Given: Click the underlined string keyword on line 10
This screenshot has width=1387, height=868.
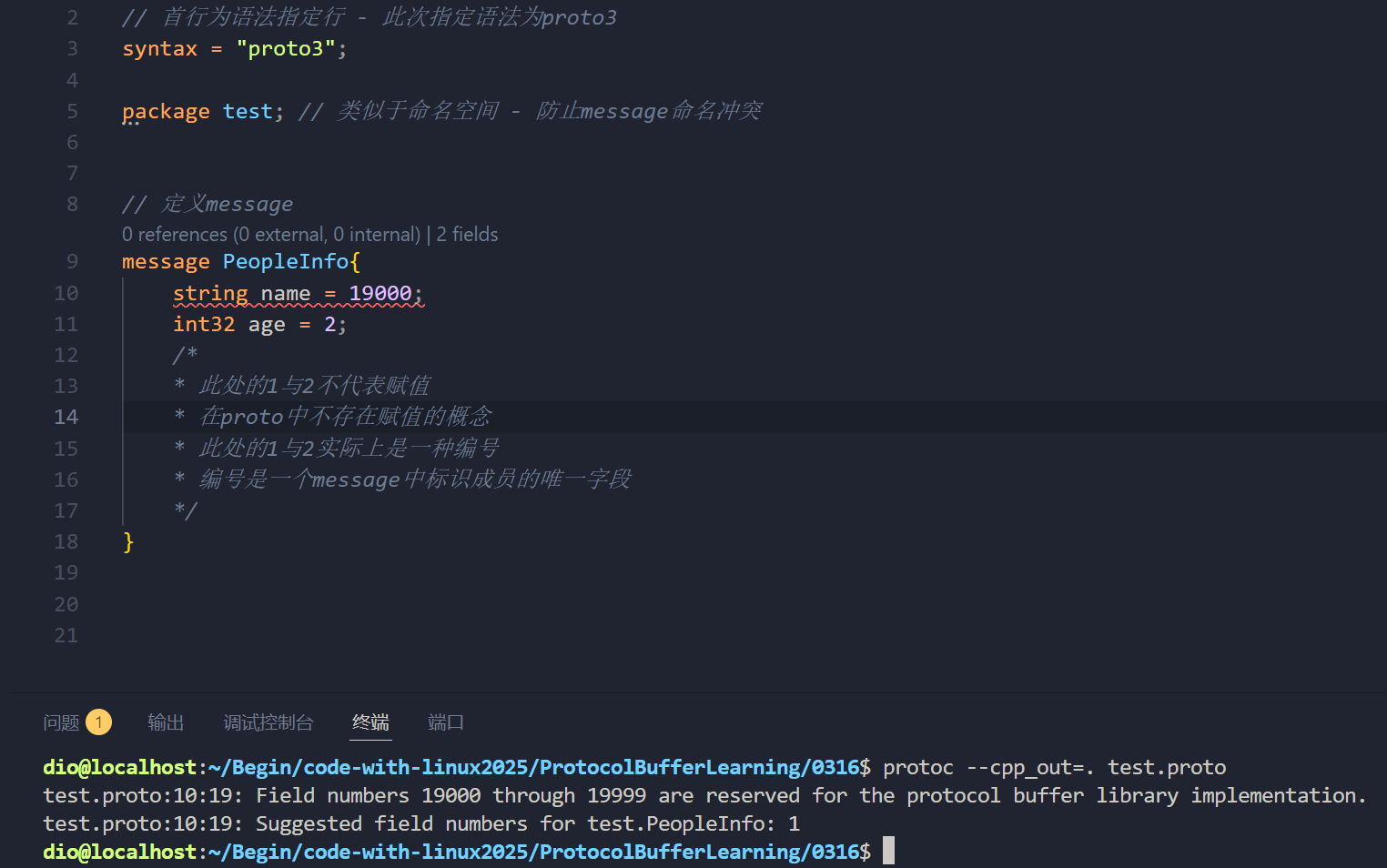Looking at the screenshot, I should point(210,294).
